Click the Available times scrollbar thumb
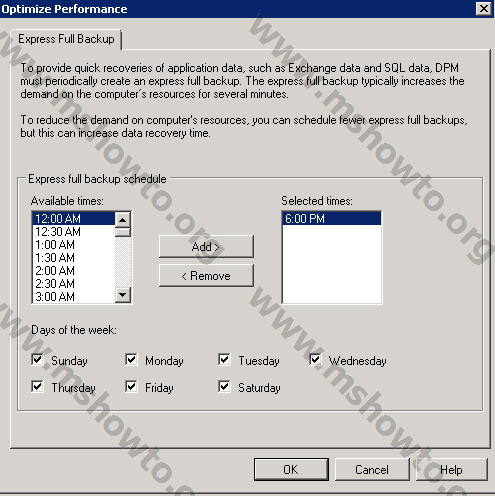Viewport: 495px width, 496px height. coord(123,232)
